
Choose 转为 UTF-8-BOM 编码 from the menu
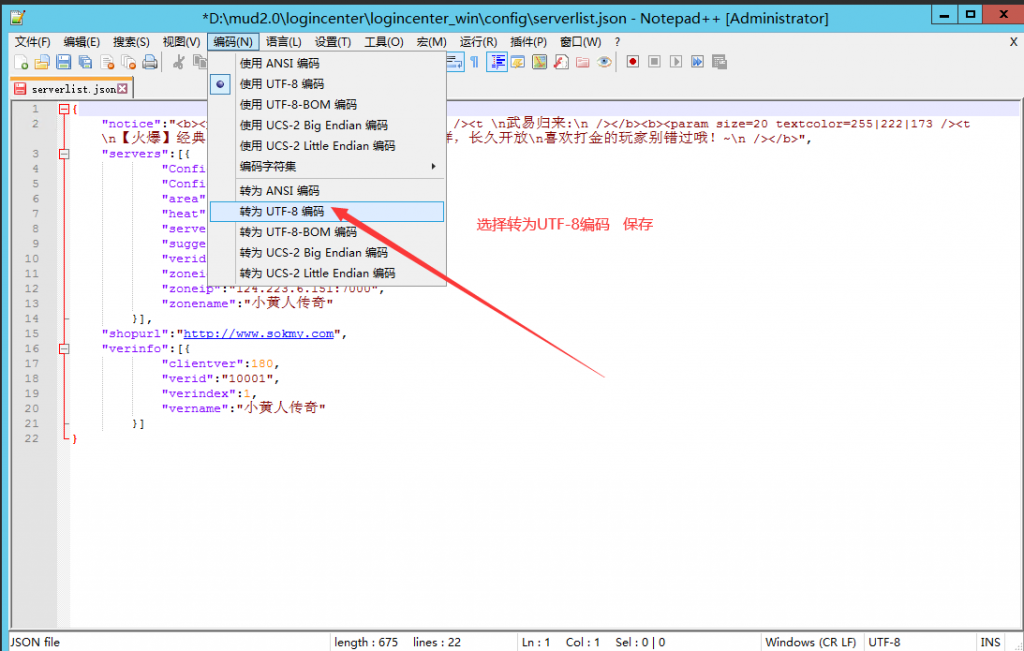coord(327,232)
